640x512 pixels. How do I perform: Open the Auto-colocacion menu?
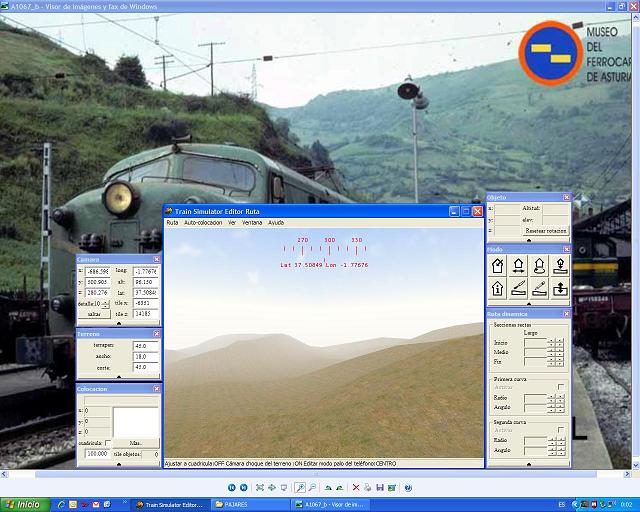click(203, 223)
